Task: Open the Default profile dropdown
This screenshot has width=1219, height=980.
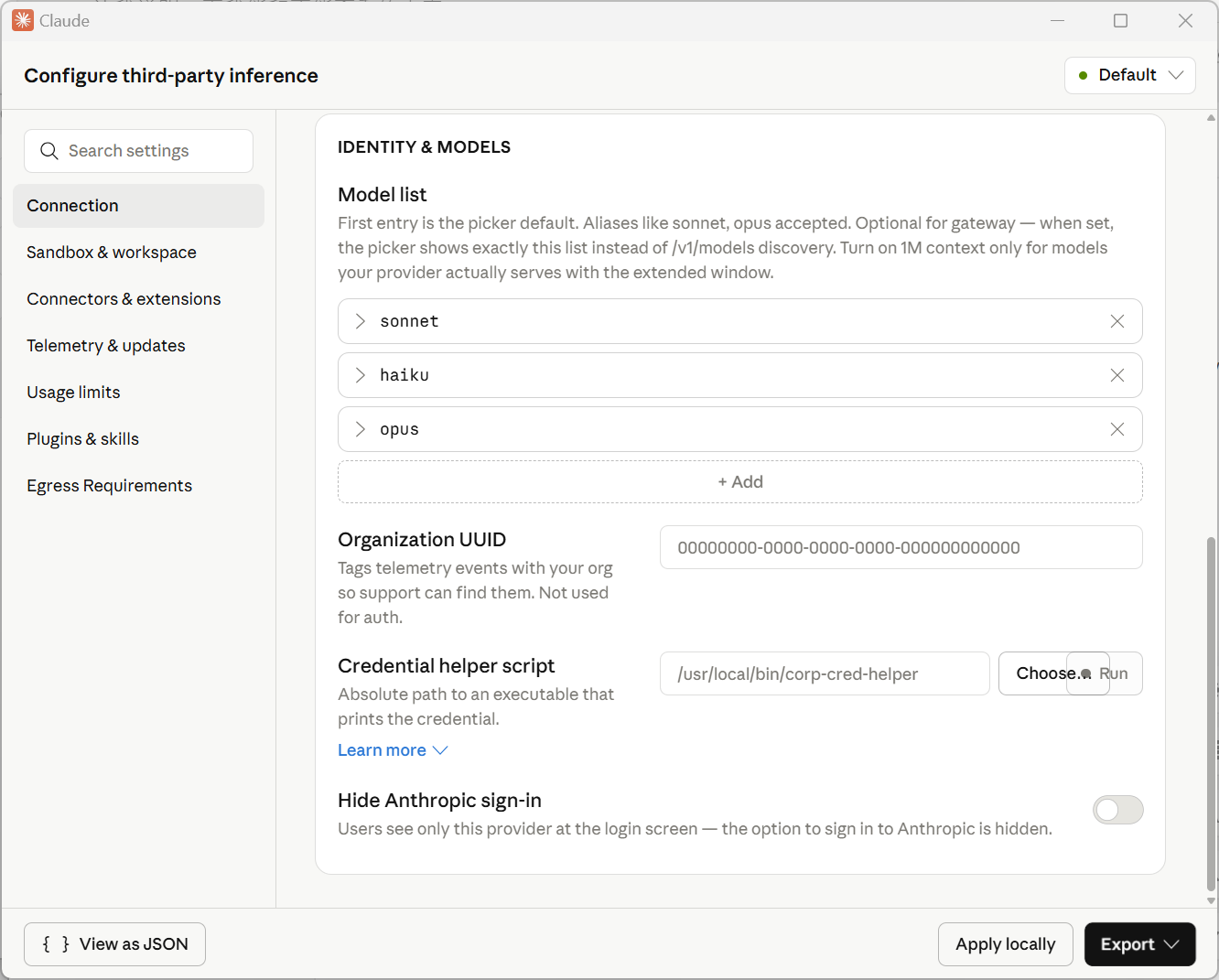Action: 1130,75
